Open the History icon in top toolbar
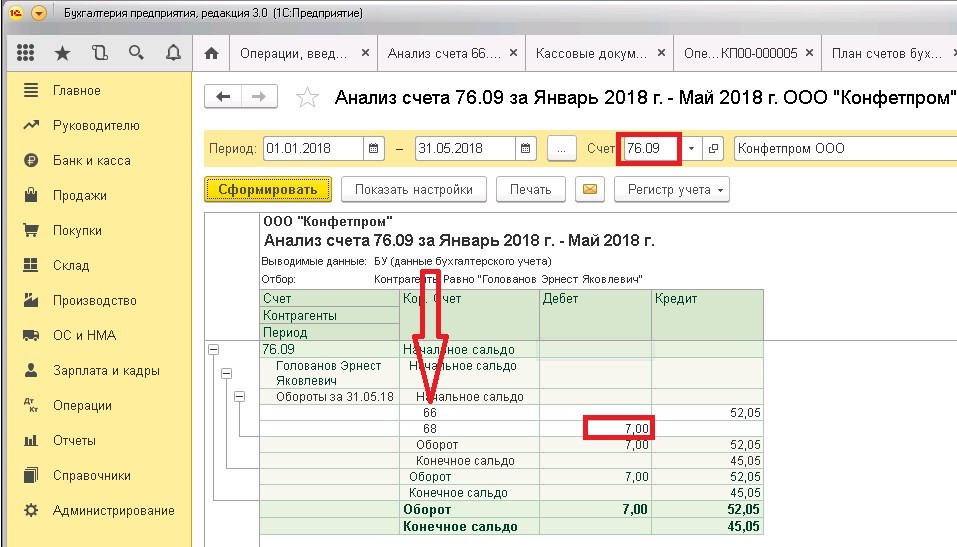The height and width of the screenshot is (547, 957). point(99,53)
